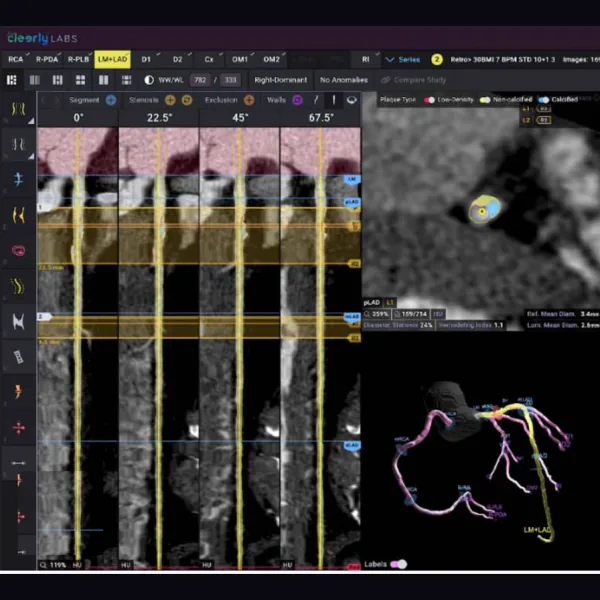Select the R-PLB vessel tab

pyautogui.click(x=78, y=59)
